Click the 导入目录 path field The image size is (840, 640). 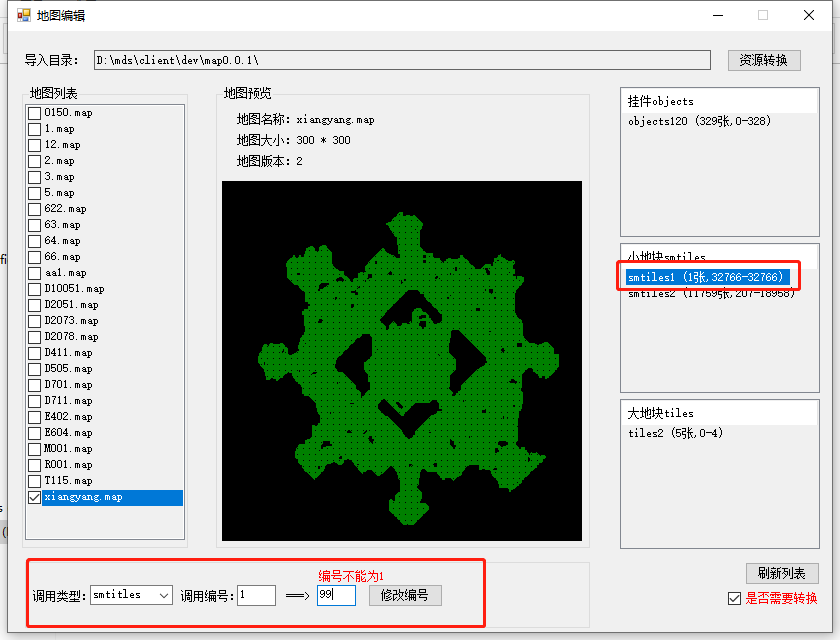(x=401, y=60)
